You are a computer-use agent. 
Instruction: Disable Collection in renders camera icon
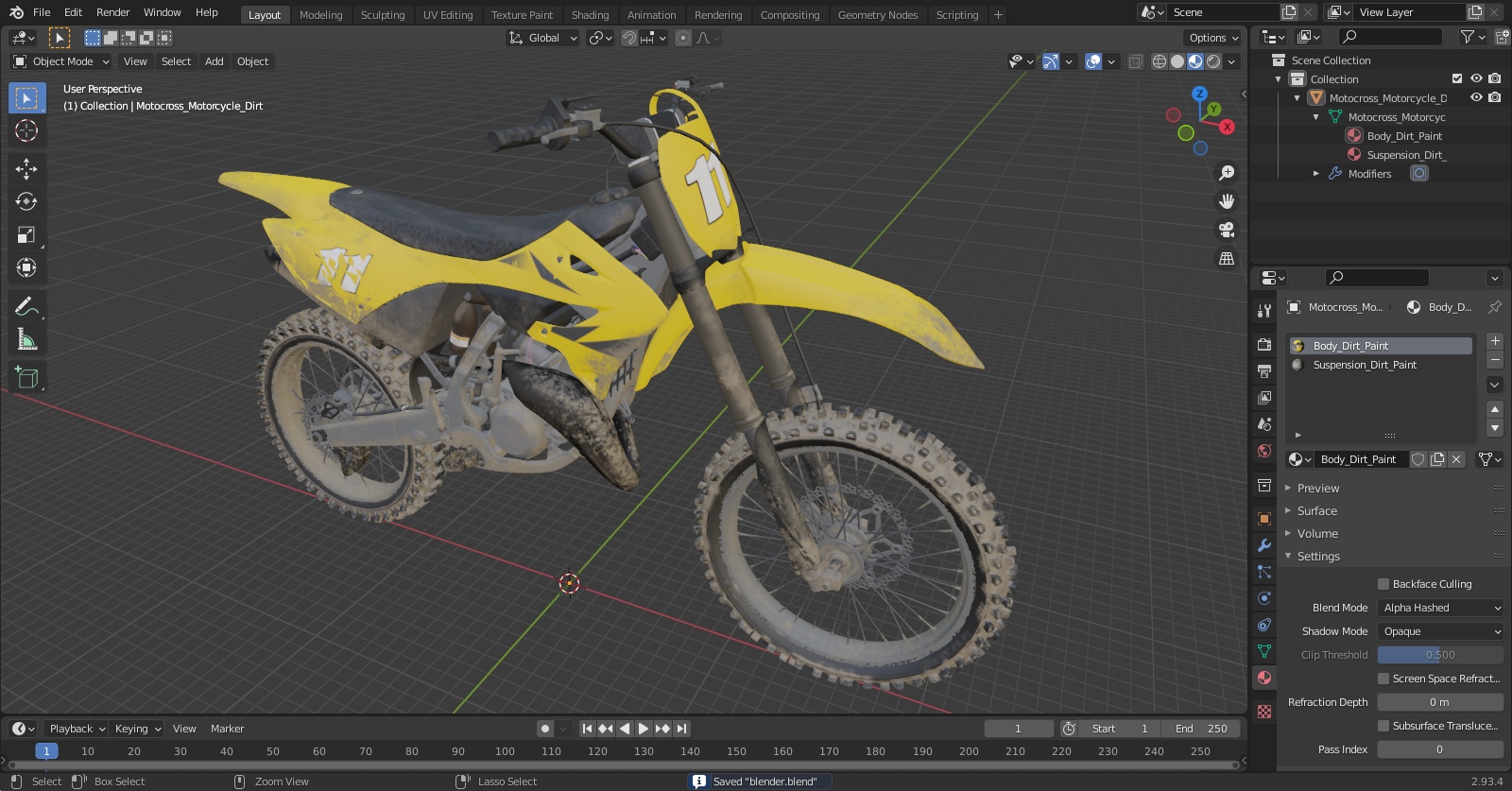click(x=1494, y=78)
